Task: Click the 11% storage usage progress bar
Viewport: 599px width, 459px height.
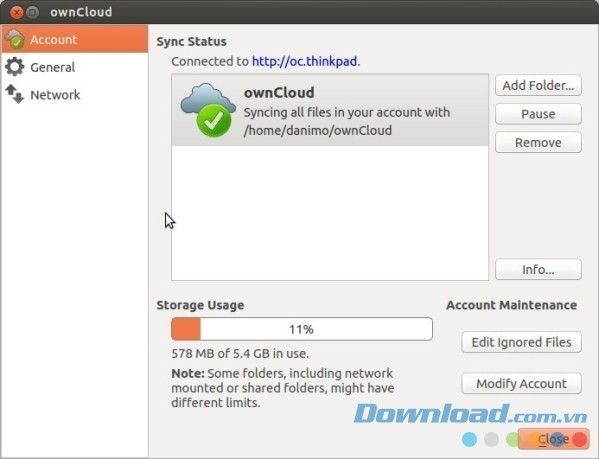Action: 302,329
